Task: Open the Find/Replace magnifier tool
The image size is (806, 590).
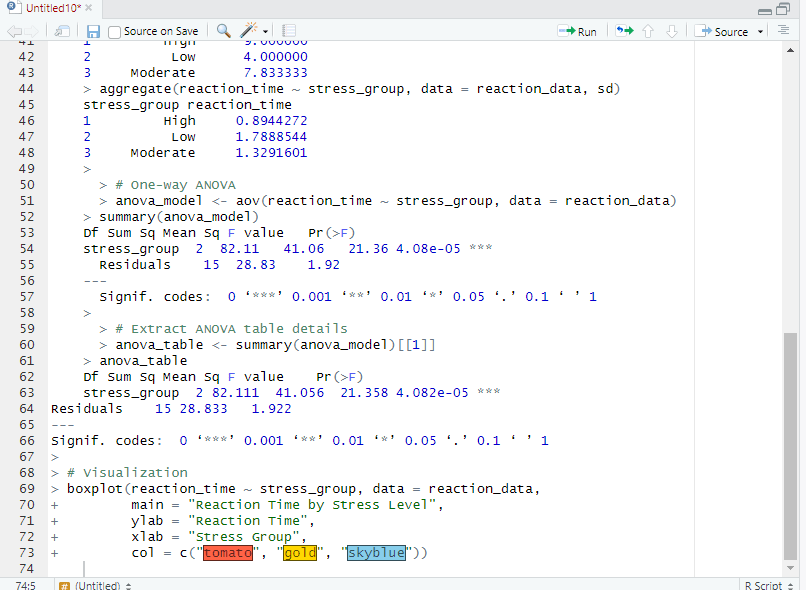Action: [x=223, y=31]
